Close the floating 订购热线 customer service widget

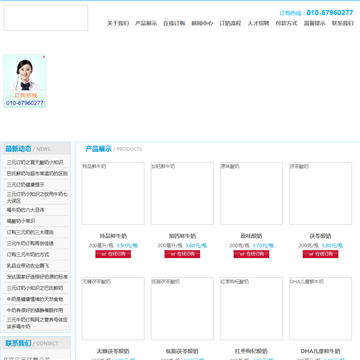click(44, 57)
